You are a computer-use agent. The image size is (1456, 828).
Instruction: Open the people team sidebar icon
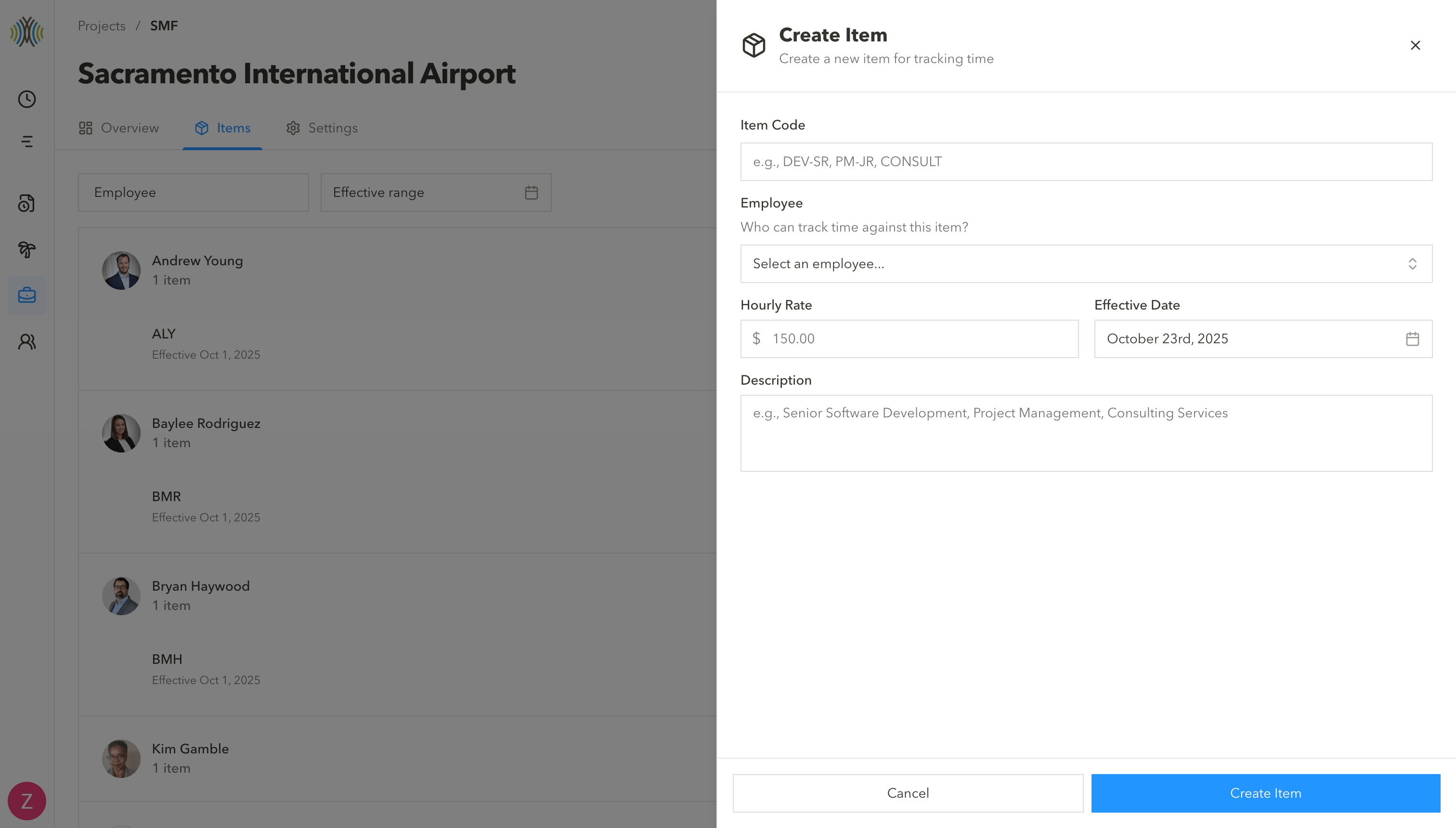pos(27,342)
